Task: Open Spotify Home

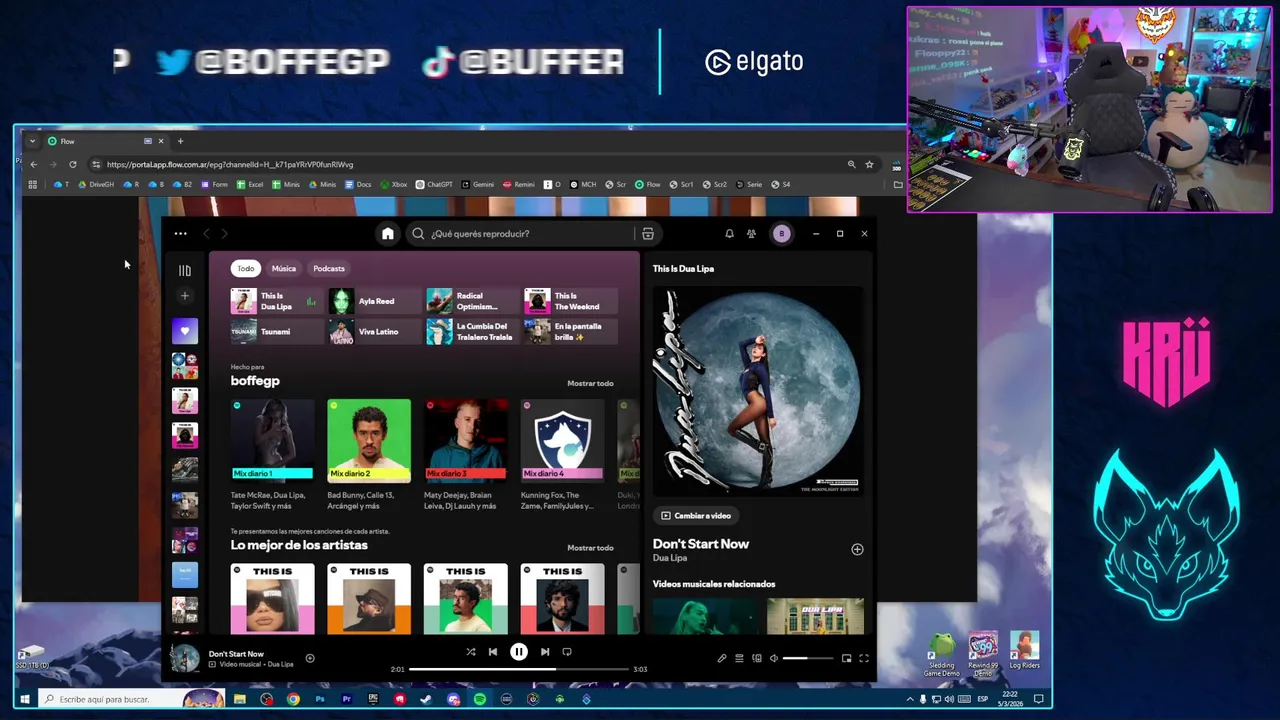Action: 388,234
